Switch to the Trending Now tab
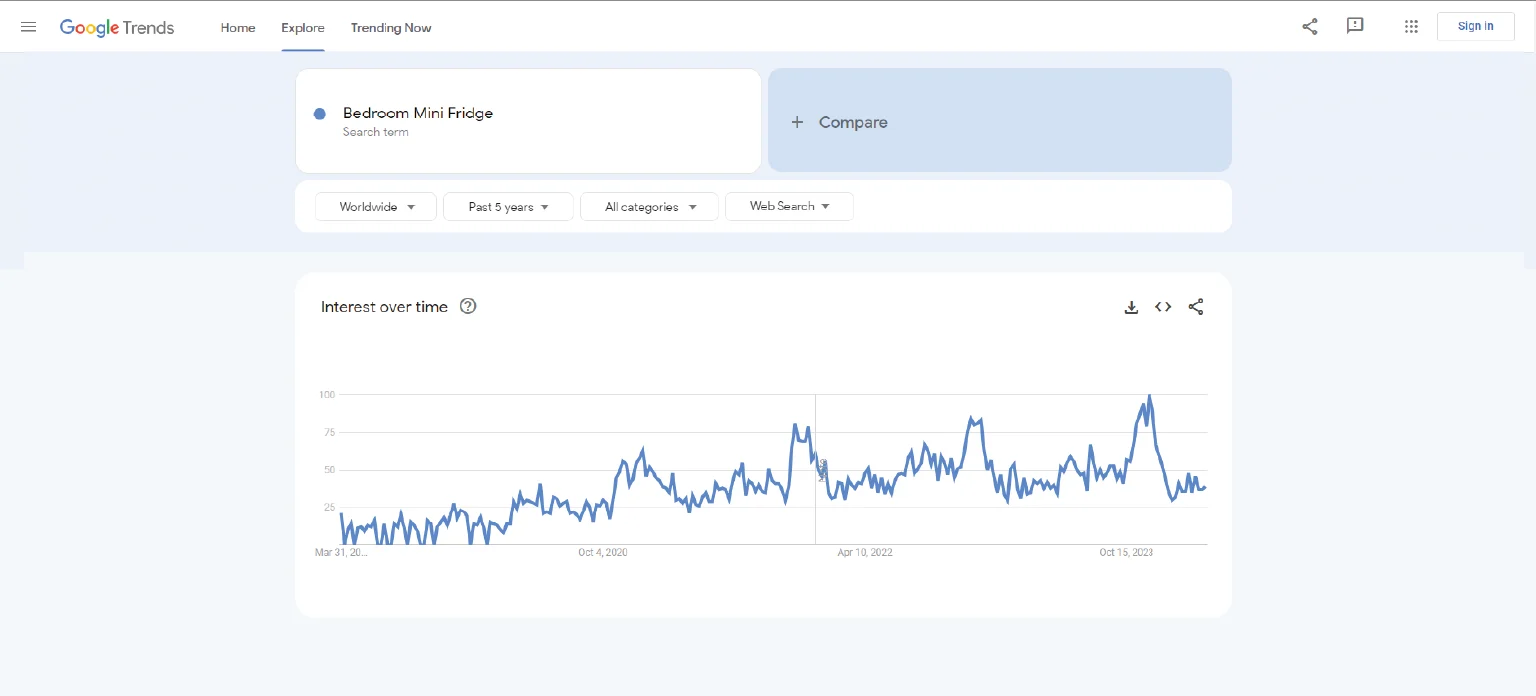 click(x=391, y=28)
